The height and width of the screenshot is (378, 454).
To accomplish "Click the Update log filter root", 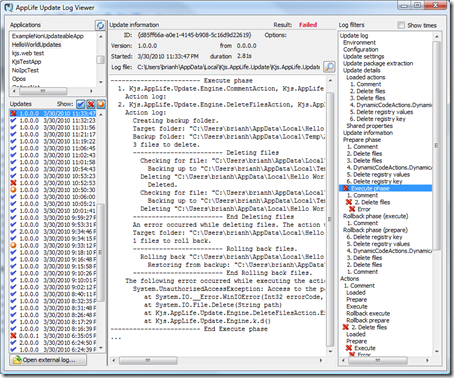I will coord(354,36).
